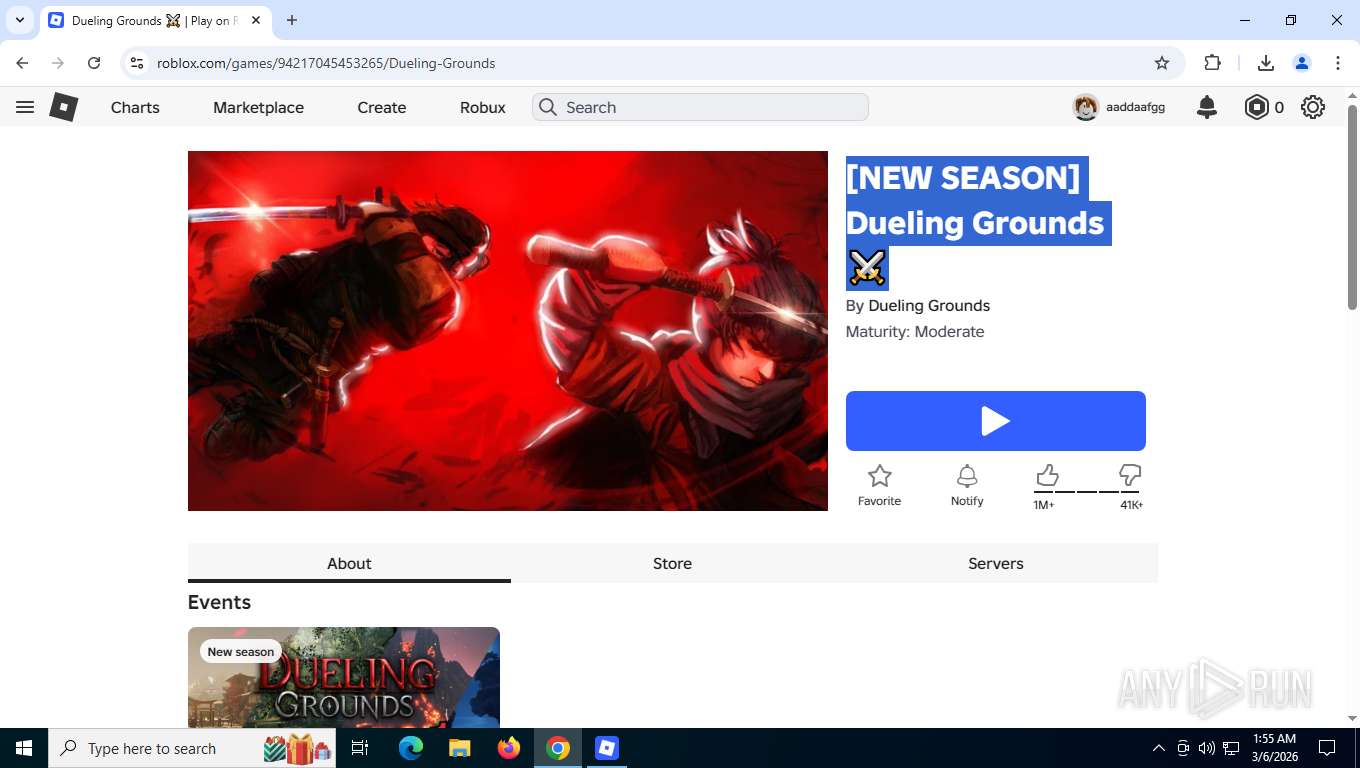Open Chrome downloads icon

tap(1265, 63)
